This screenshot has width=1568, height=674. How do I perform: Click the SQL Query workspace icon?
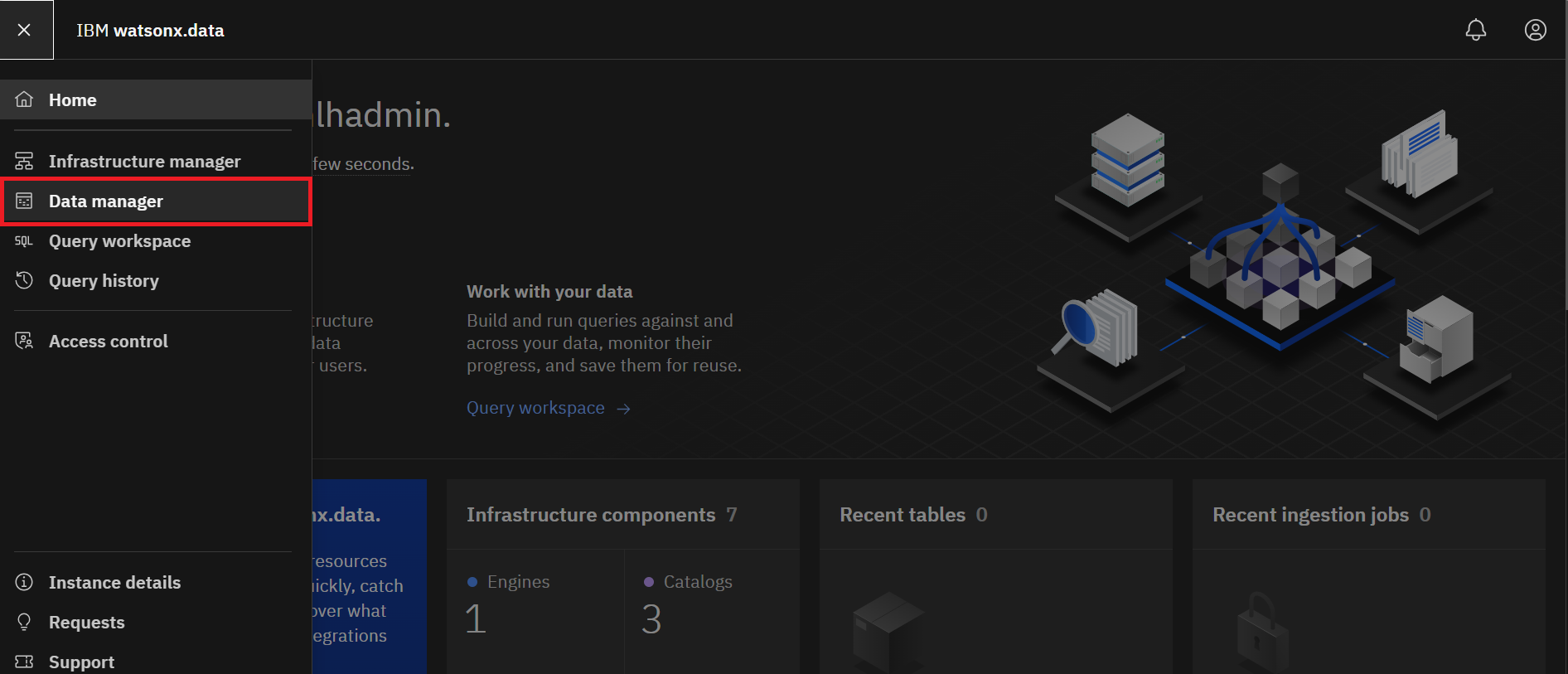24,241
